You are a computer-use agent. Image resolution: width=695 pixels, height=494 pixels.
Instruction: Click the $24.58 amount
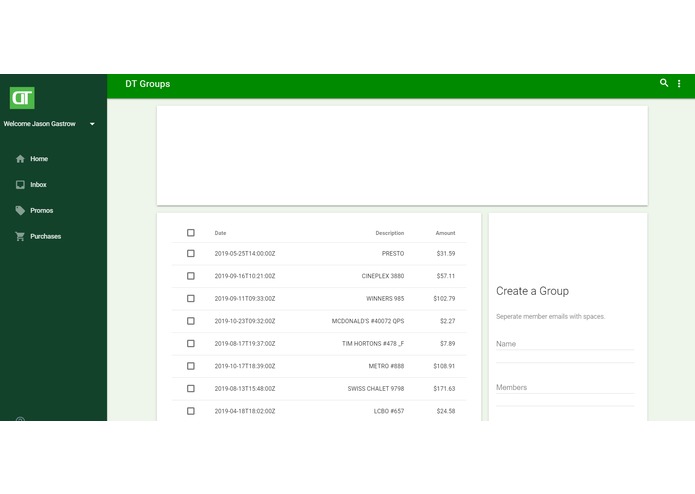coord(445,411)
